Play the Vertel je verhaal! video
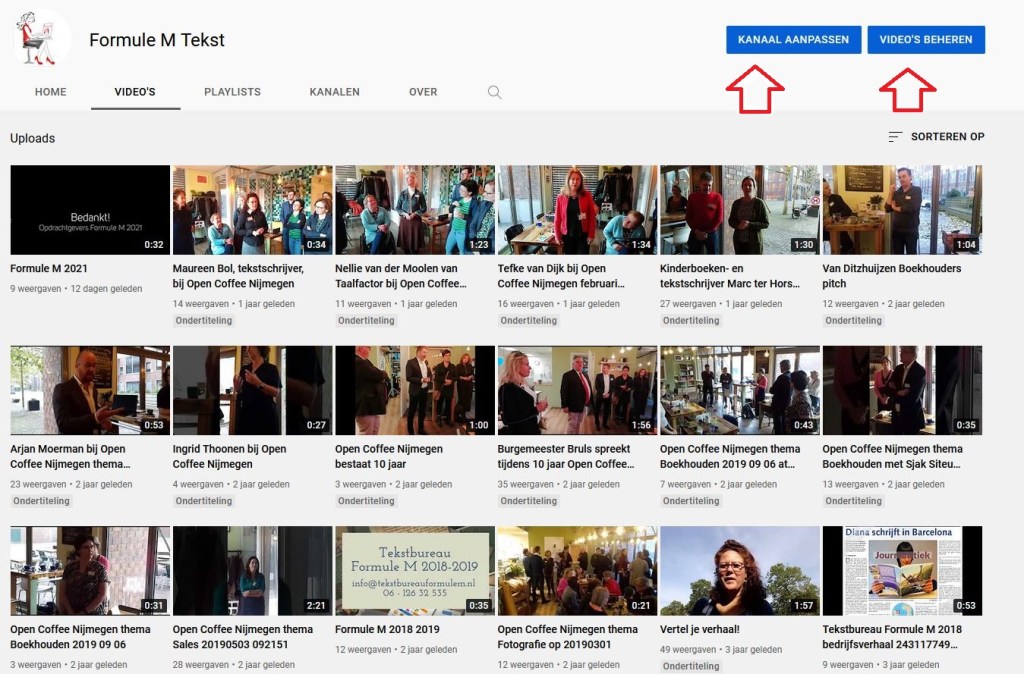The width and height of the screenshot is (1024, 674). (x=738, y=570)
